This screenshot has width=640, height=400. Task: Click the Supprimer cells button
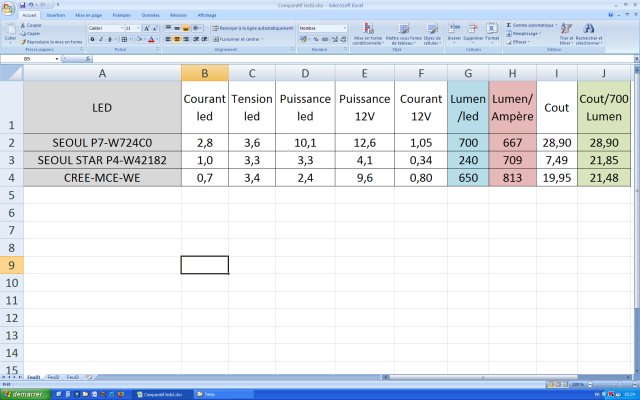(473, 33)
